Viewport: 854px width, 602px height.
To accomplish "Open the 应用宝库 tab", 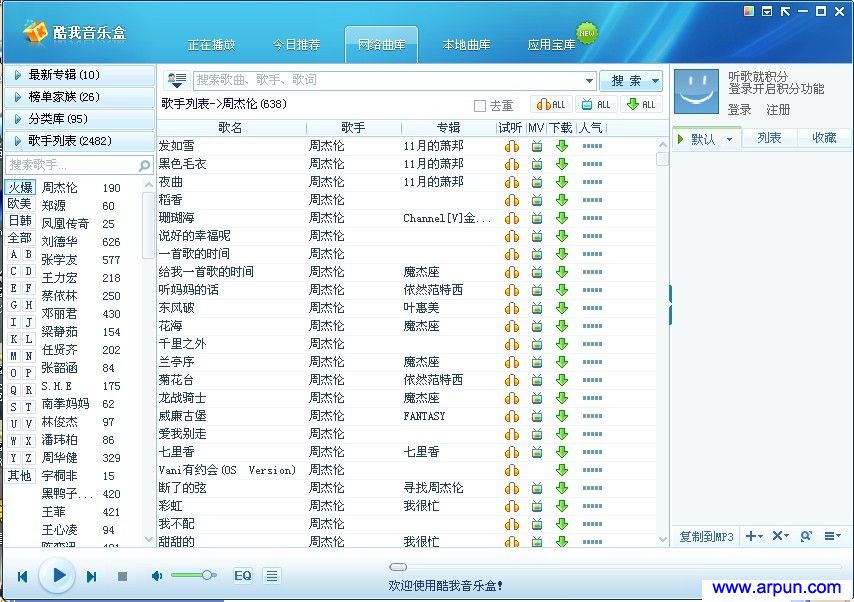I will coord(551,44).
